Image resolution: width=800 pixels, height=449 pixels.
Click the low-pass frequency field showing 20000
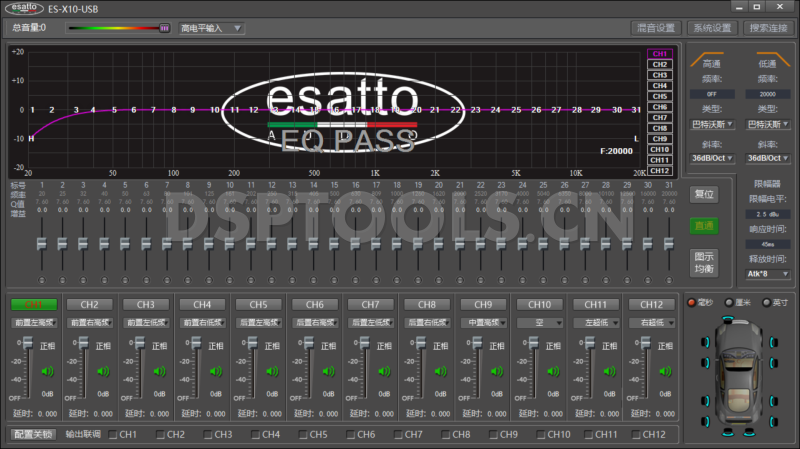(768, 94)
